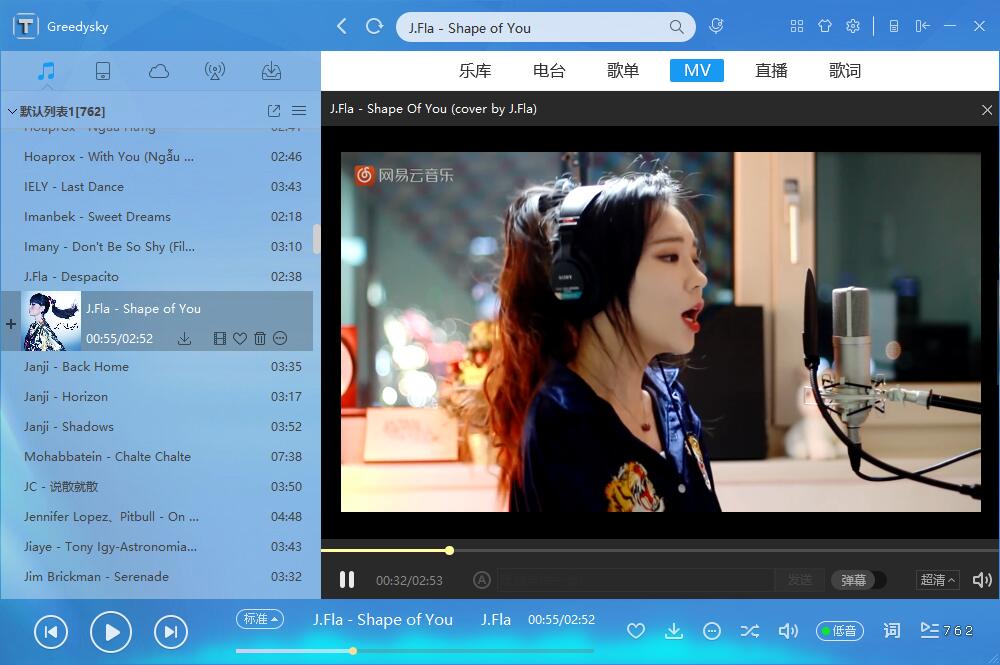Open the local download manager icon
The image size is (1000, 665).
(x=270, y=71)
